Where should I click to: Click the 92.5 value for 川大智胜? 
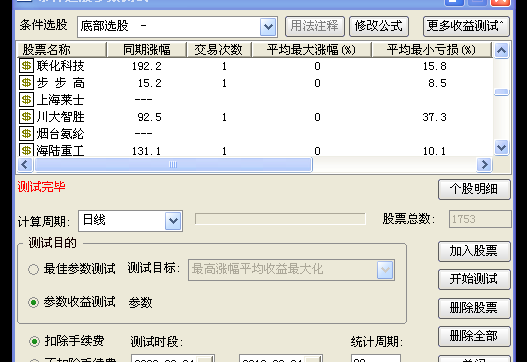[150, 117]
